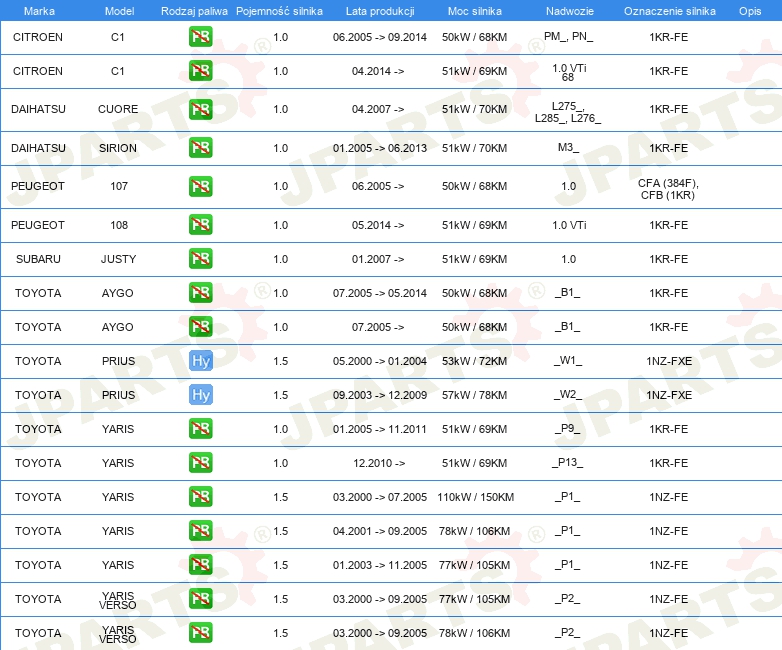Click body cell L275_, L285_, L276_
The width and height of the screenshot is (782, 650).
(568, 112)
